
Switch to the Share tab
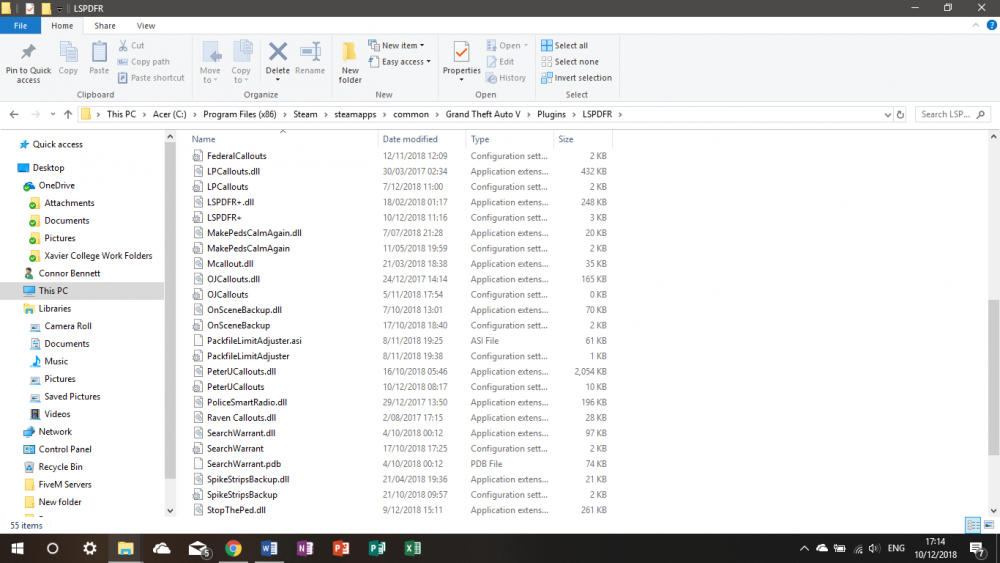105,26
